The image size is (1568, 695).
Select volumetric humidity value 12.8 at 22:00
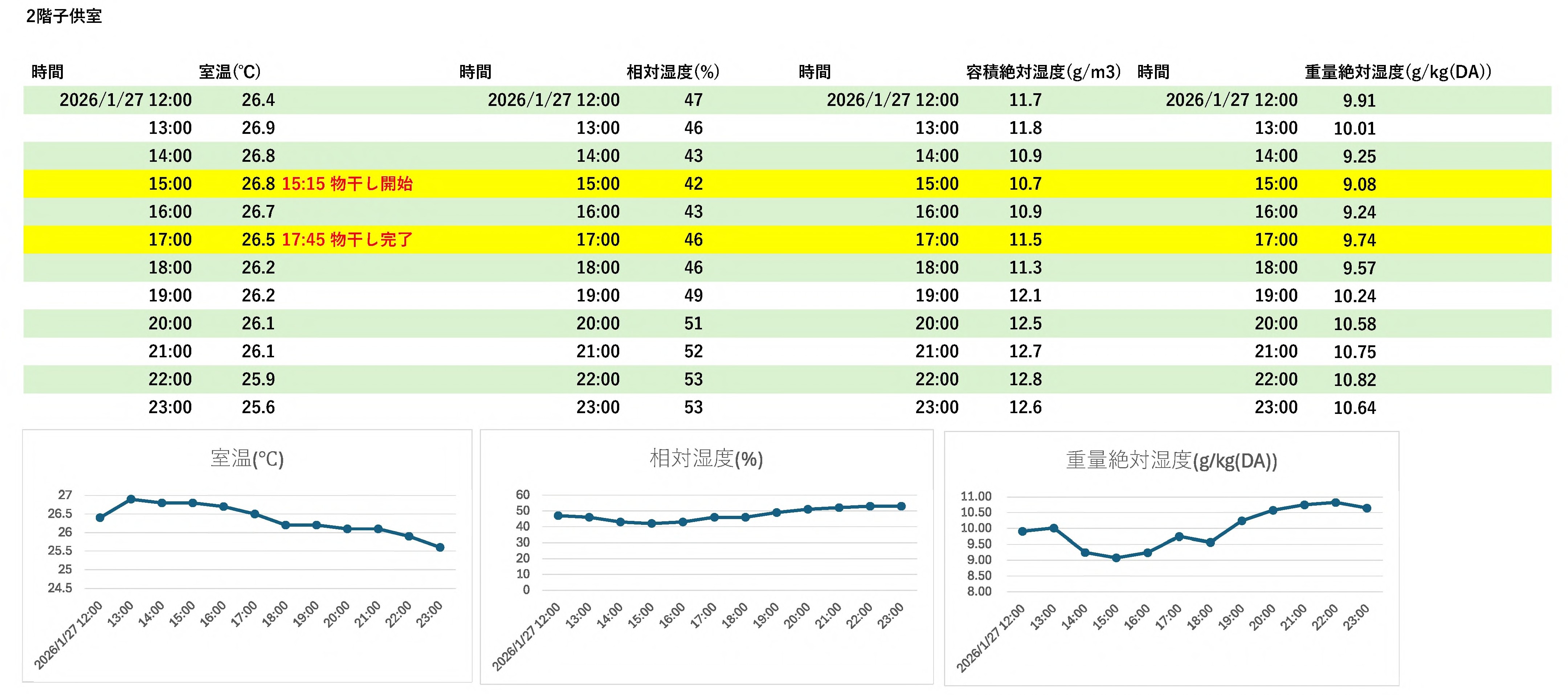pos(1025,379)
